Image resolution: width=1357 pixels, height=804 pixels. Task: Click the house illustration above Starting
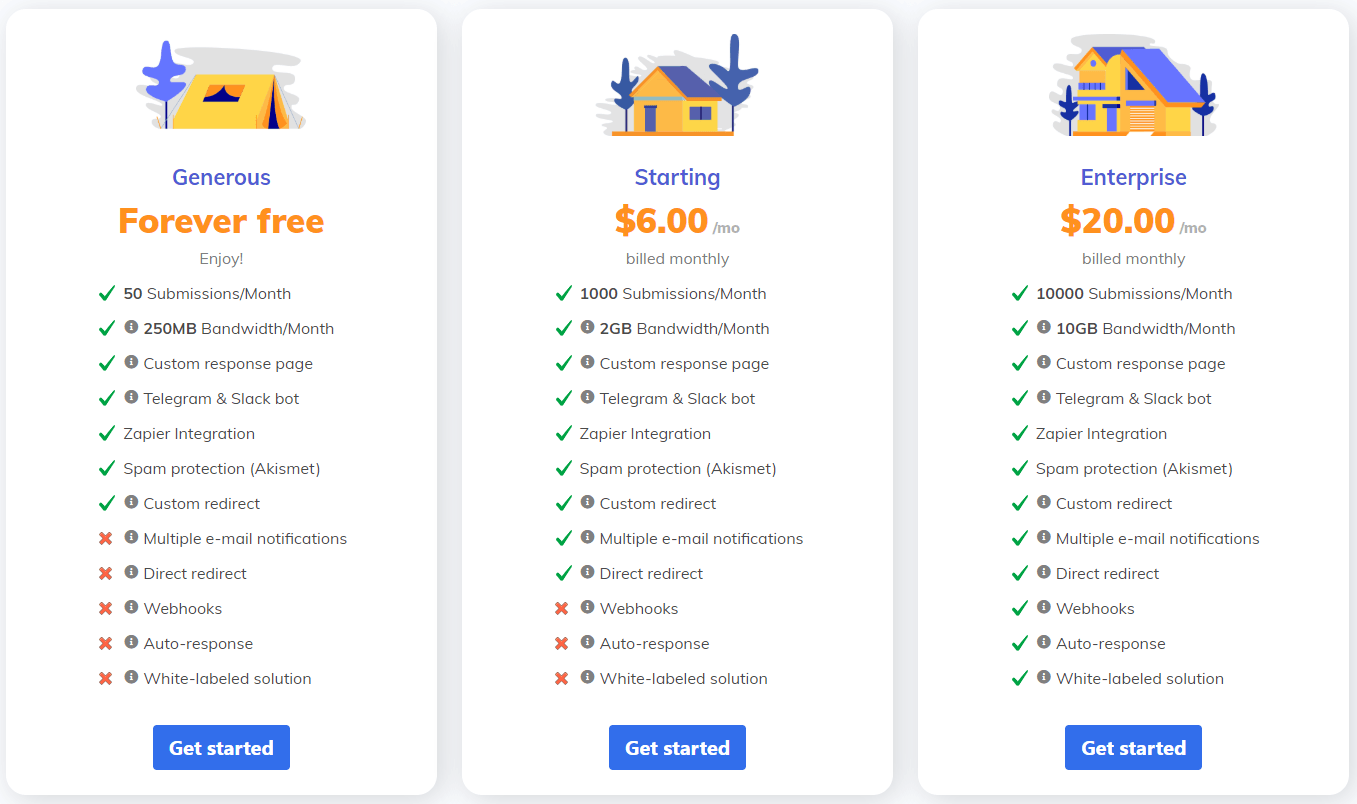[677, 85]
